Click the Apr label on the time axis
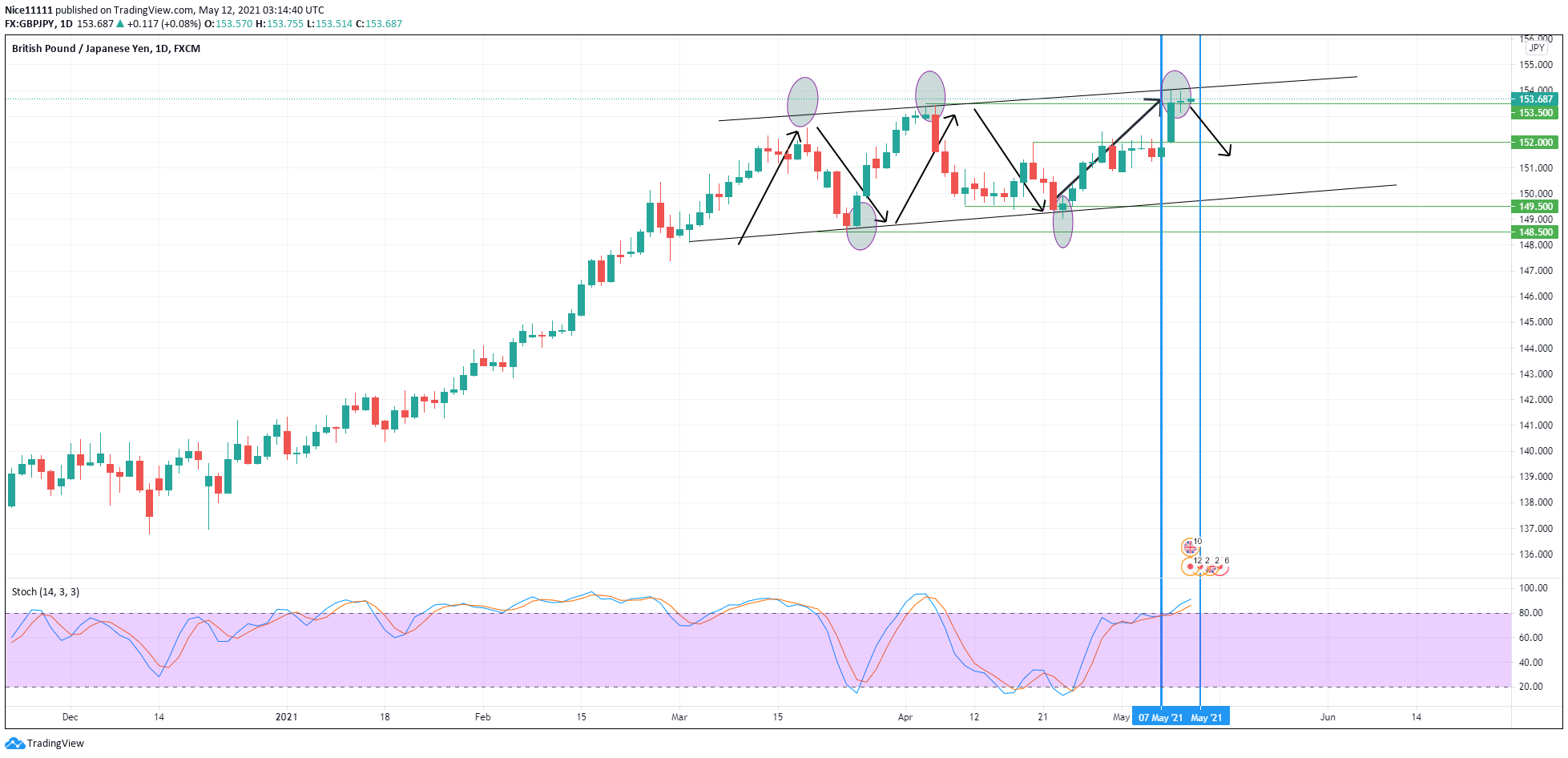Image resolution: width=1568 pixels, height=758 pixels. point(905,717)
